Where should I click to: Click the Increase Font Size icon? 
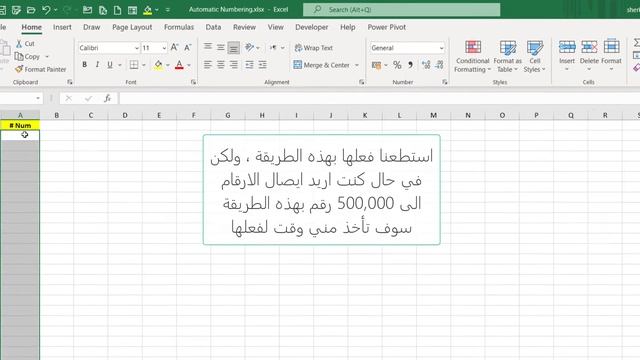[x=174, y=48]
